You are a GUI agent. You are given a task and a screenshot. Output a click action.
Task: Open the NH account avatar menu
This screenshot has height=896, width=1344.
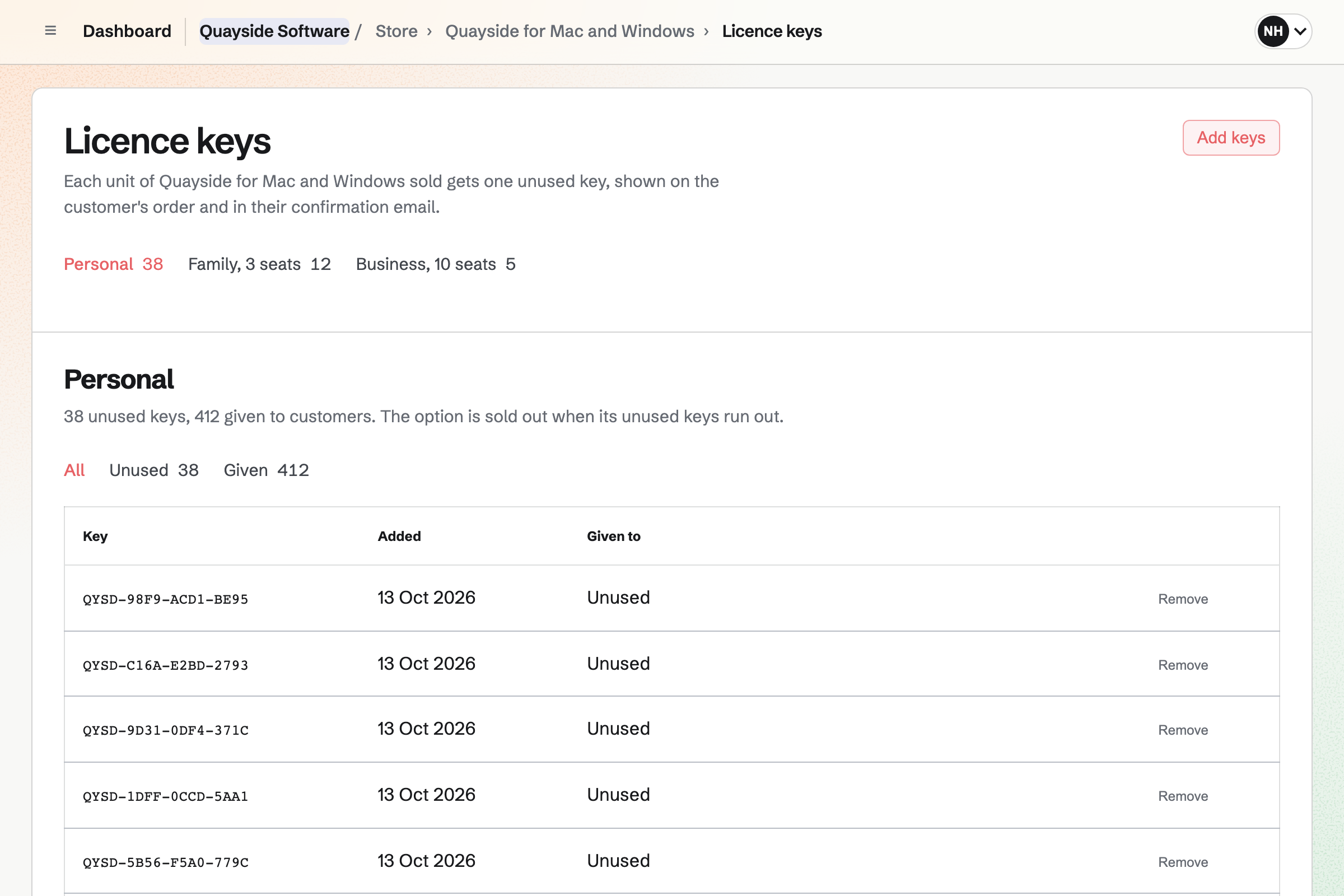point(1283,31)
